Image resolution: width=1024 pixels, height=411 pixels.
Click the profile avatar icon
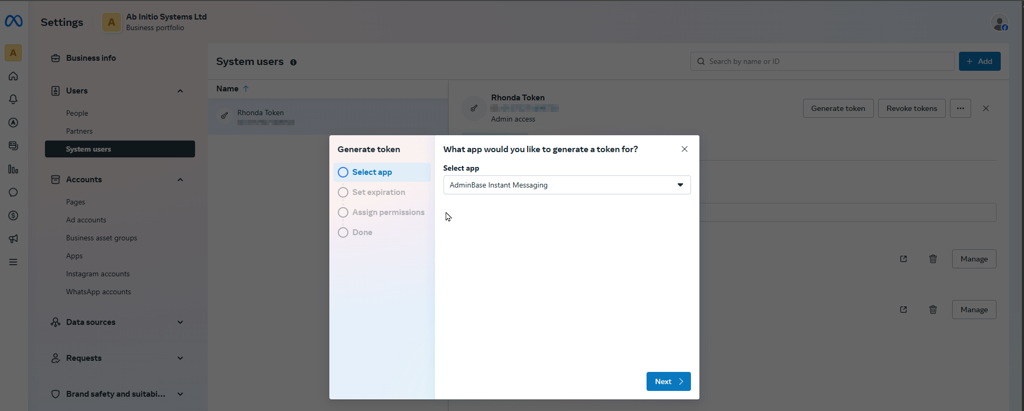coord(999,23)
